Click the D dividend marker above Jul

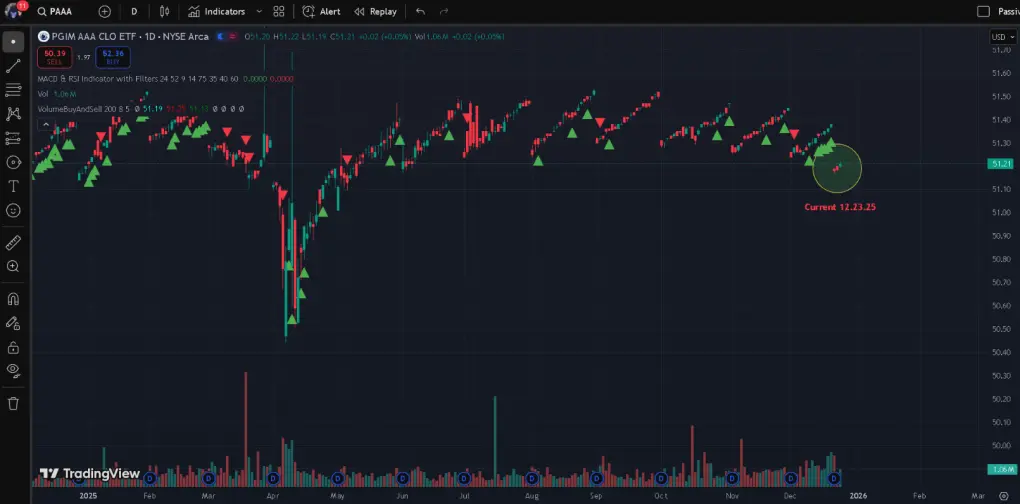point(463,478)
